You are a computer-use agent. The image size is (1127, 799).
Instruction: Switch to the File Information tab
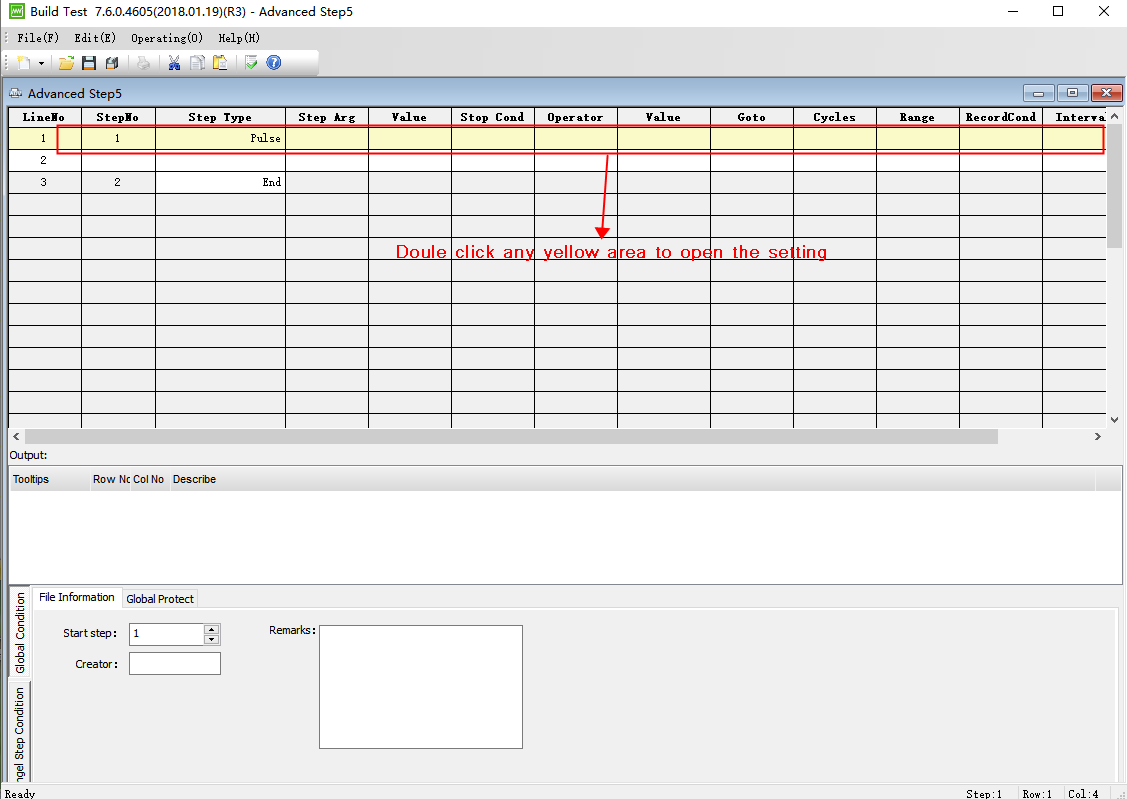pyautogui.click(x=77, y=597)
